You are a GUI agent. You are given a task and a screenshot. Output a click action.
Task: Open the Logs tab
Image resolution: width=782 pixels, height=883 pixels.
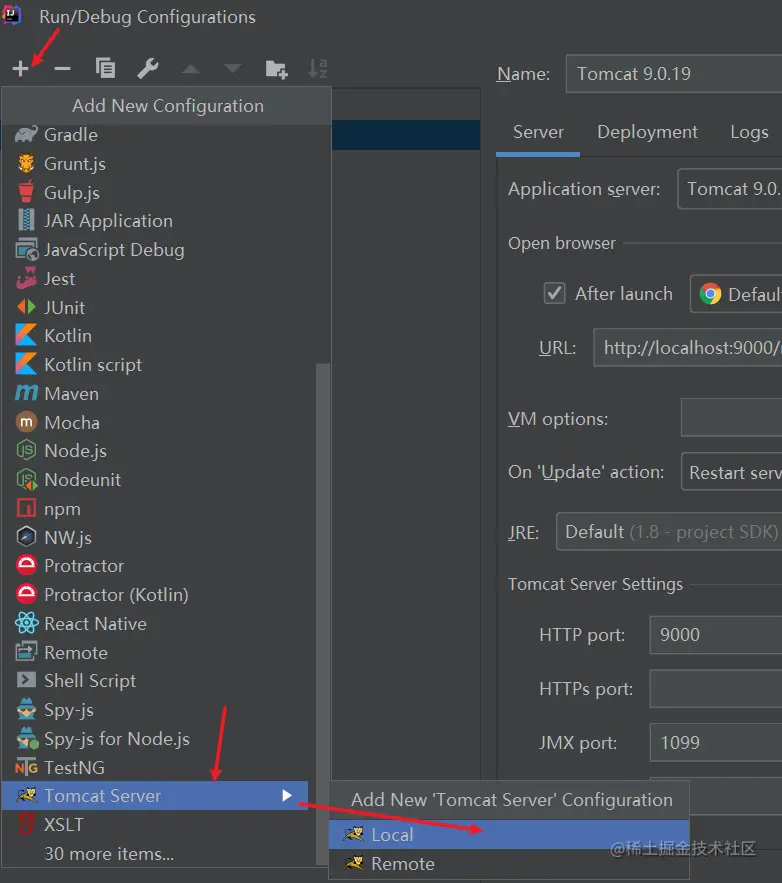pos(749,132)
